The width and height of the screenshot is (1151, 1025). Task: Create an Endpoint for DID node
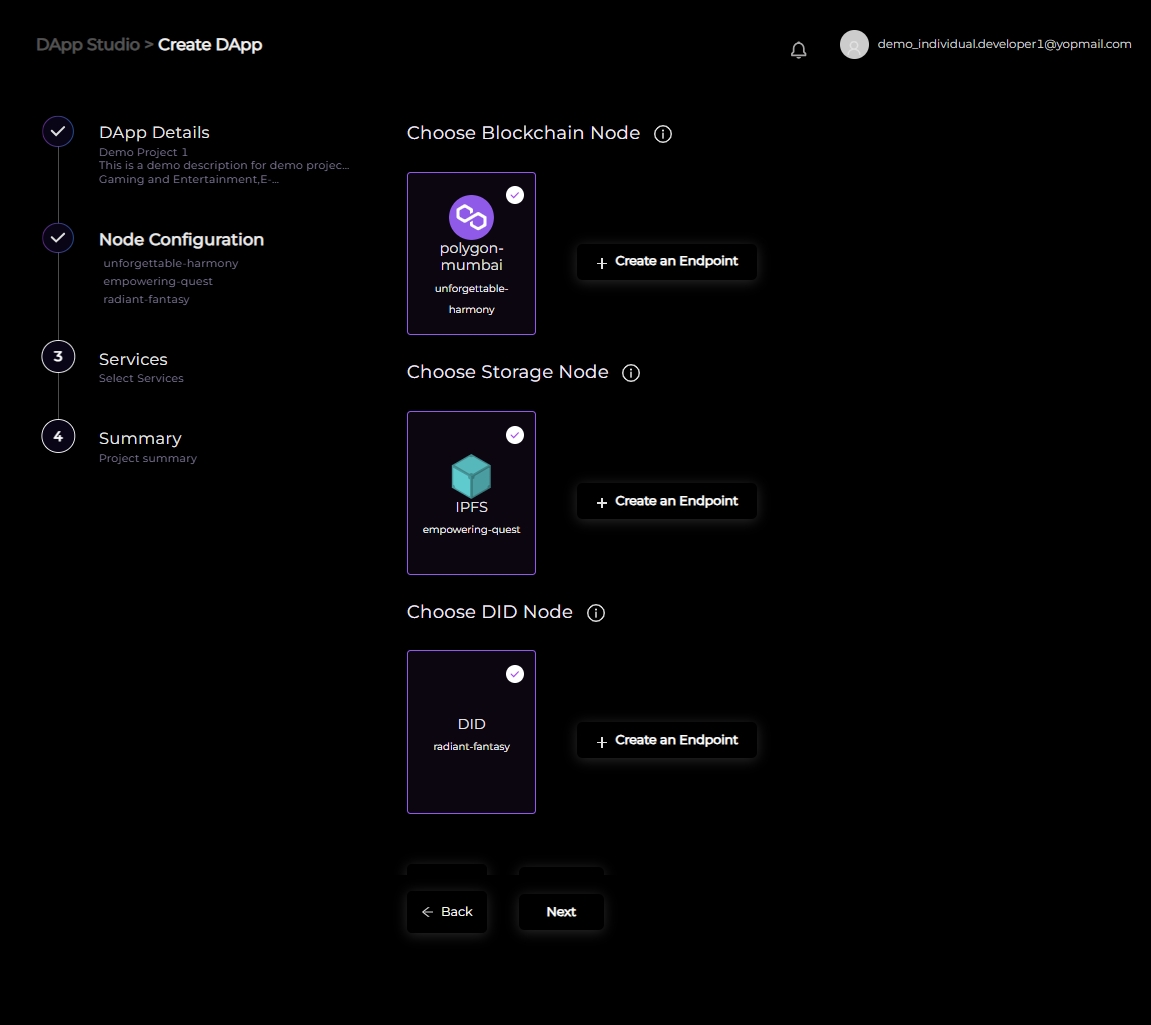(666, 741)
